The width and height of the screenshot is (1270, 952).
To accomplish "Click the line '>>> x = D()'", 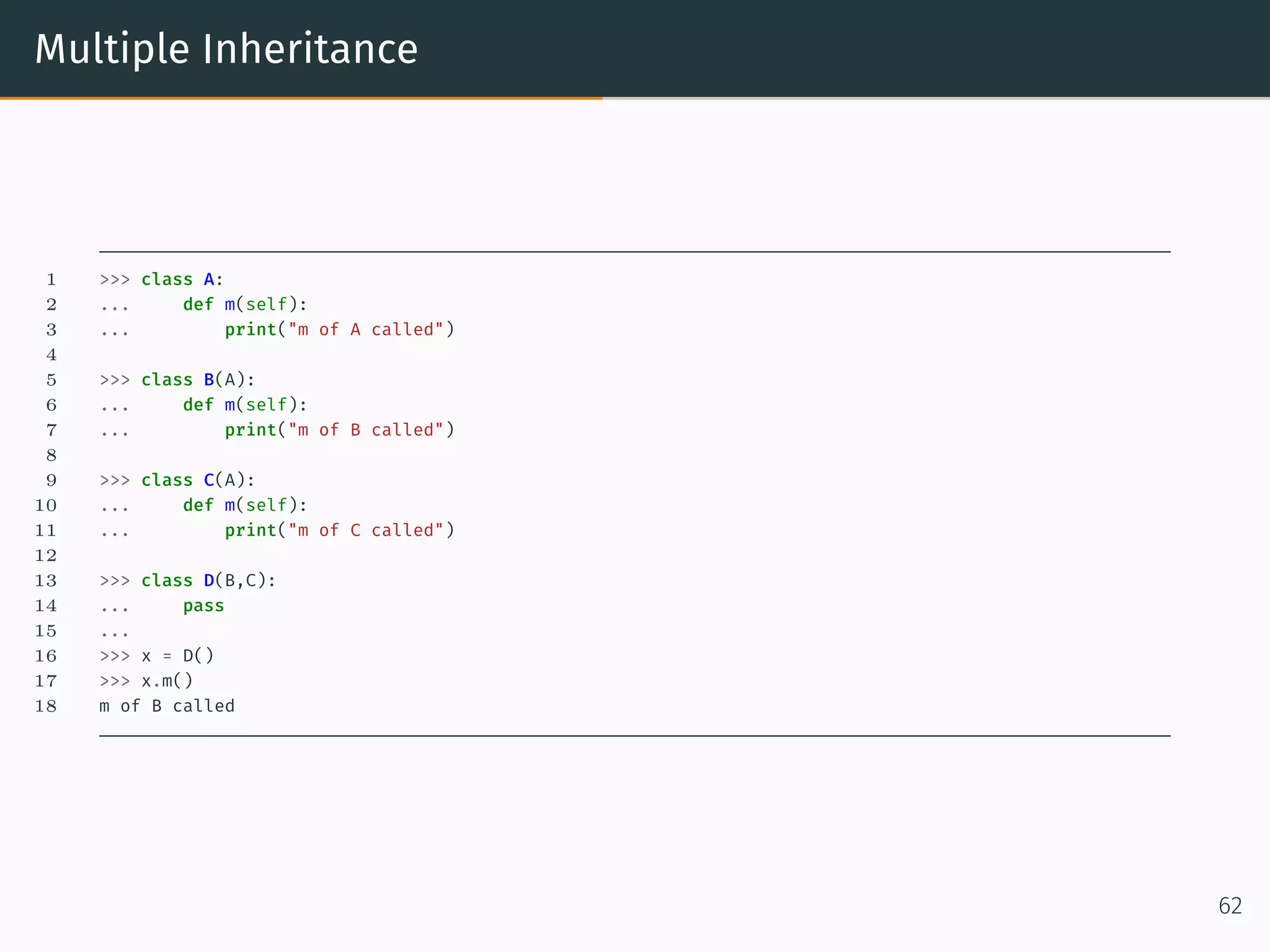I will [x=156, y=656].
